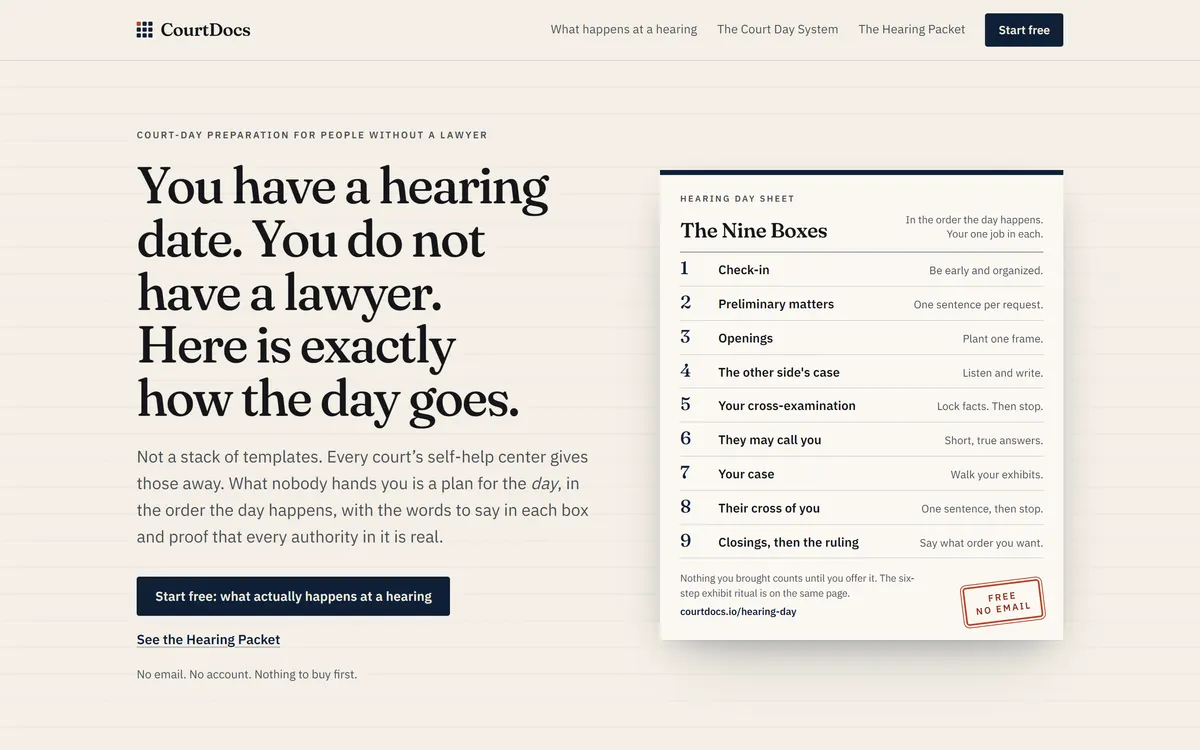The height and width of the screenshot is (750, 1200).
Task: Click the 'Plant one frame.' note
Action: click(1003, 339)
